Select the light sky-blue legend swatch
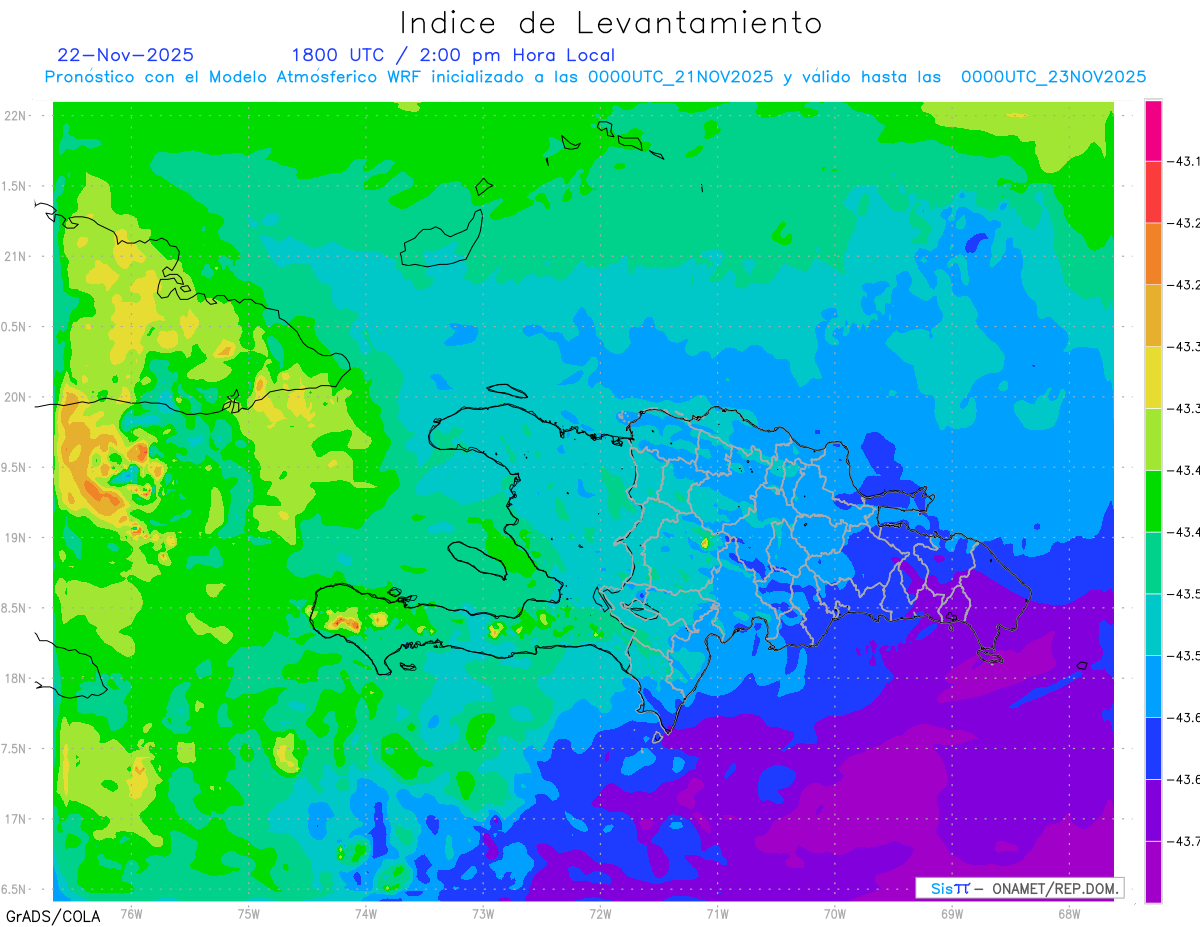Image resolution: width=1200 pixels, height=927 pixels. coord(1153,686)
